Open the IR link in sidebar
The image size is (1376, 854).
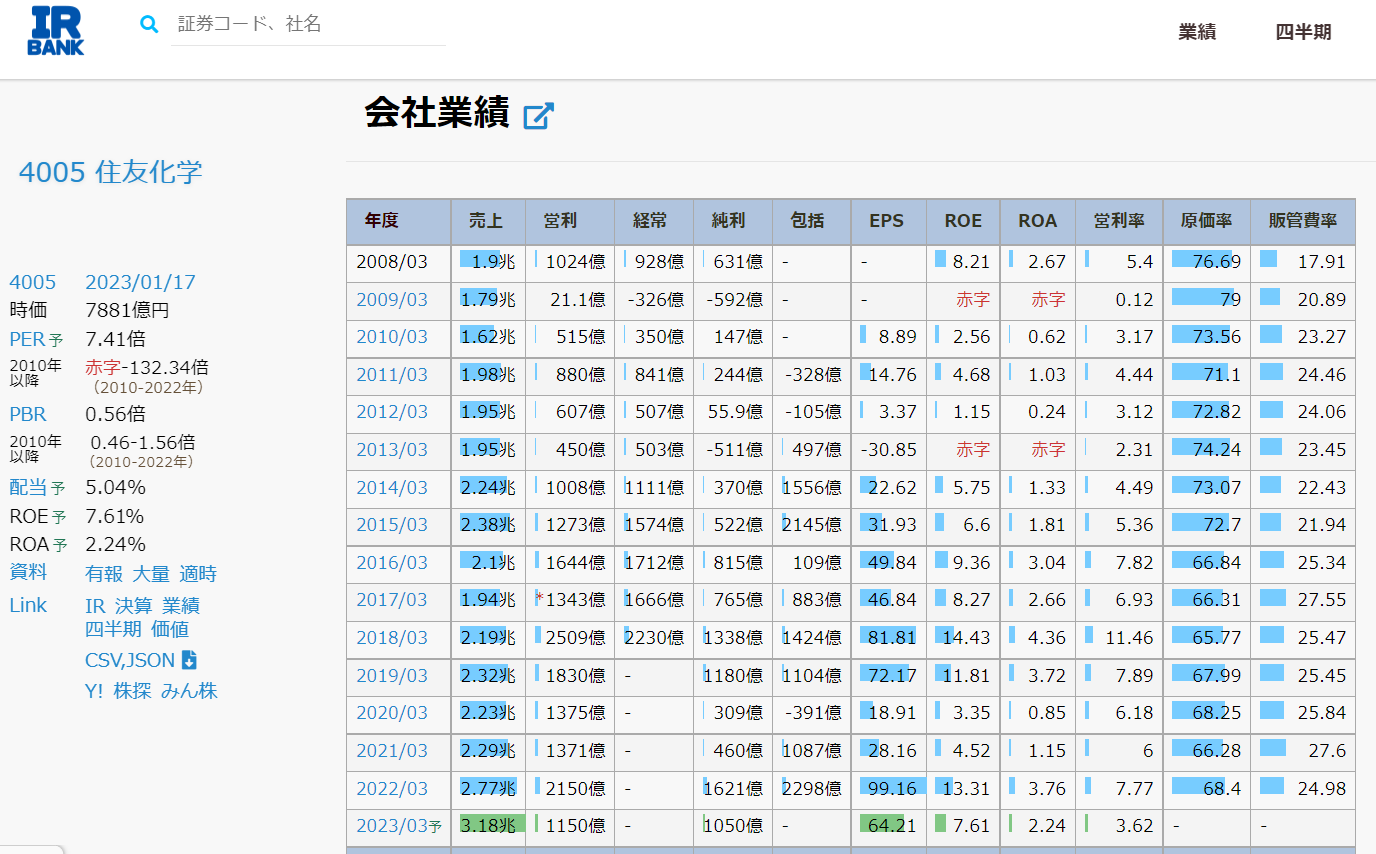[95, 606]
